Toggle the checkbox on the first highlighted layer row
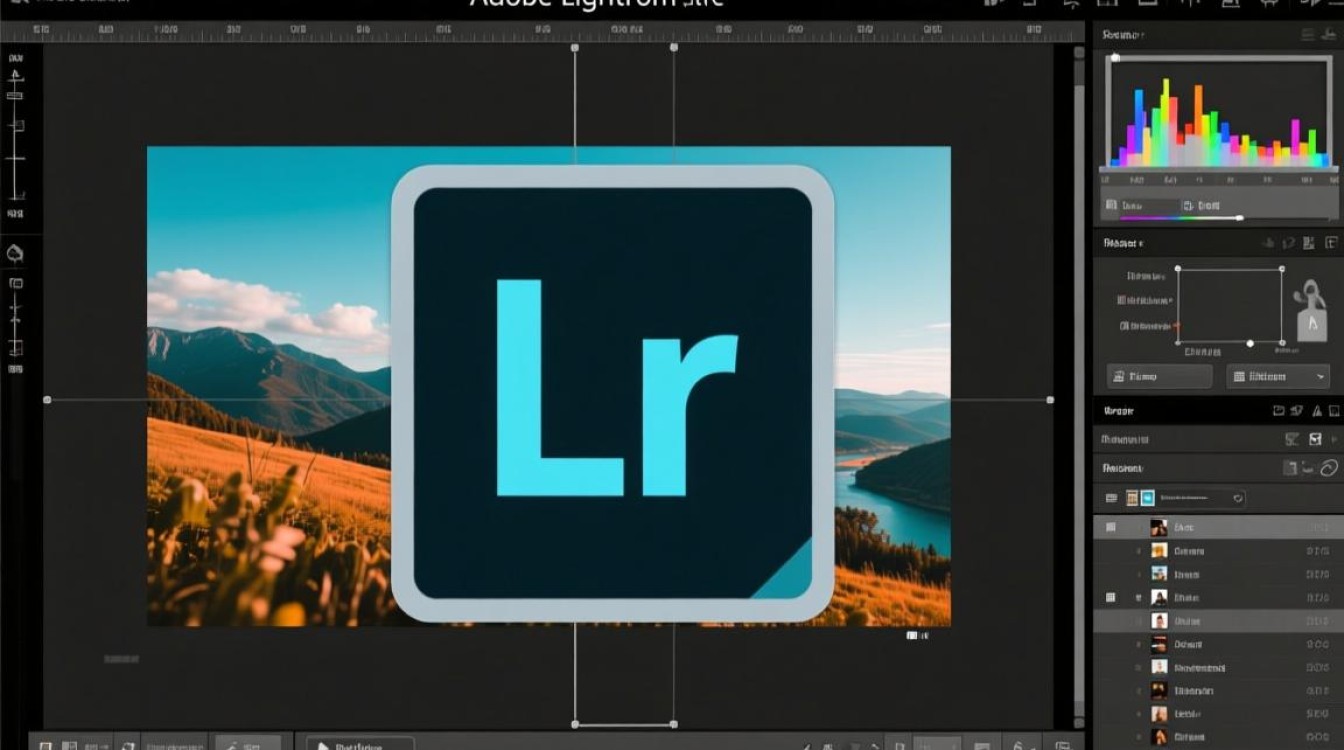This screenshot has width=1344, height=750. click(1110, 527)
